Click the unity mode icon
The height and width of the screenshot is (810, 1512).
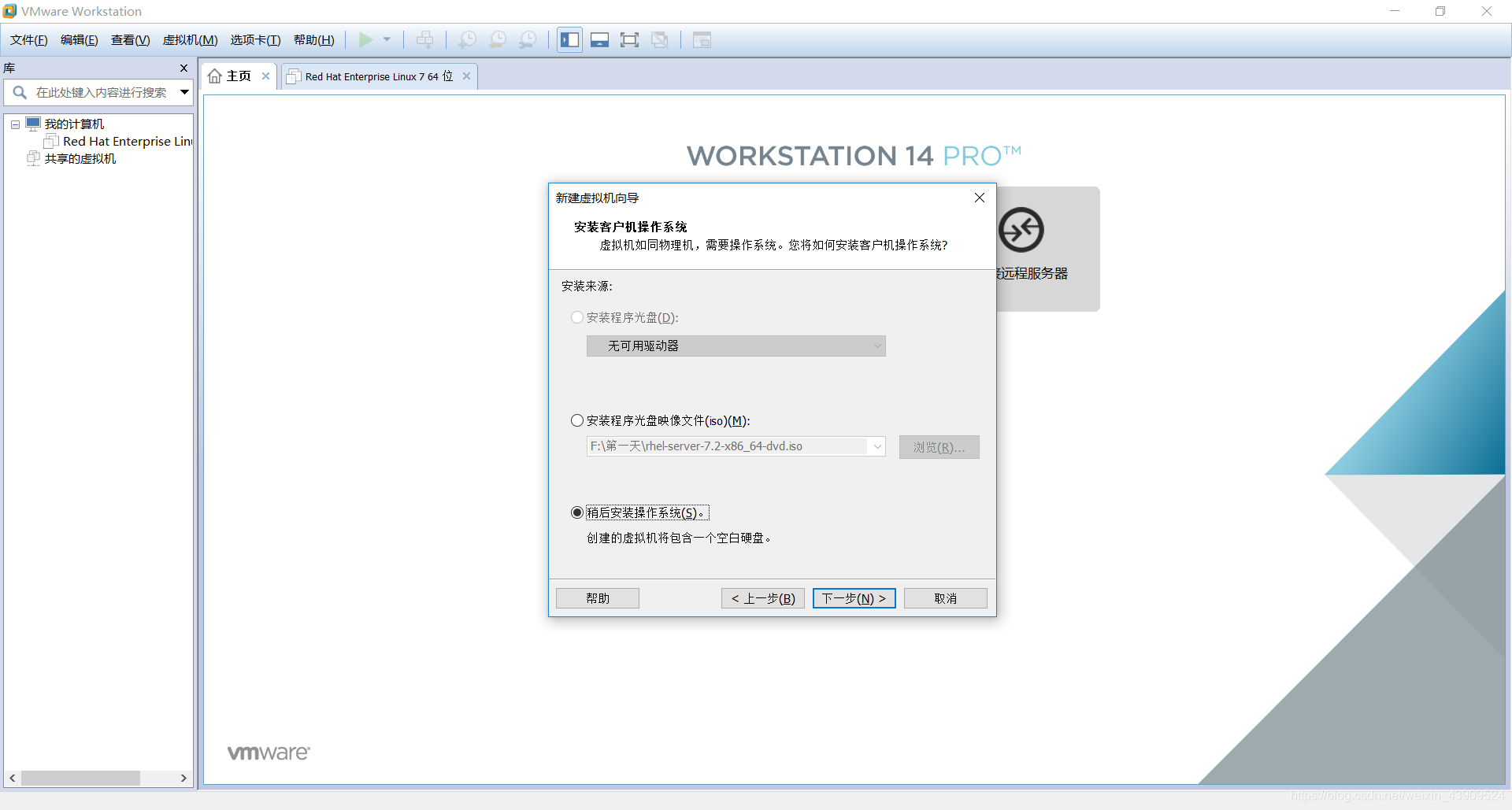click(660, 39)
